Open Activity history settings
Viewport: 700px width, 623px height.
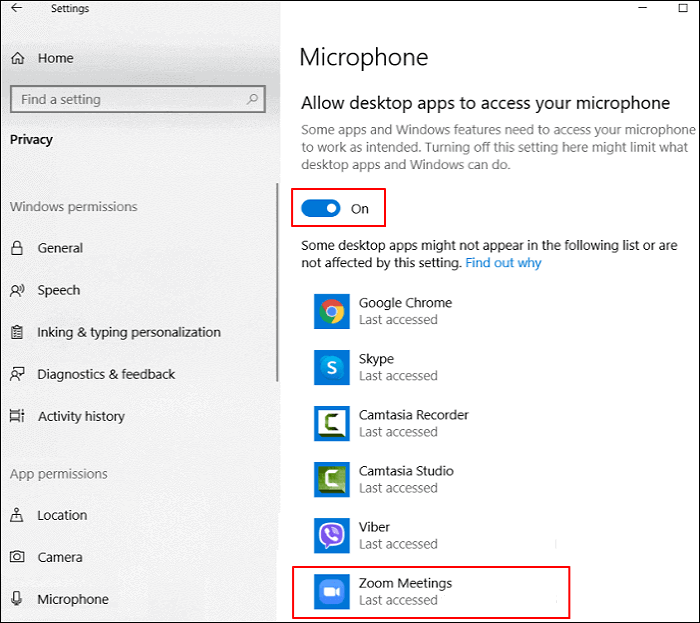(x=81, y=416)
